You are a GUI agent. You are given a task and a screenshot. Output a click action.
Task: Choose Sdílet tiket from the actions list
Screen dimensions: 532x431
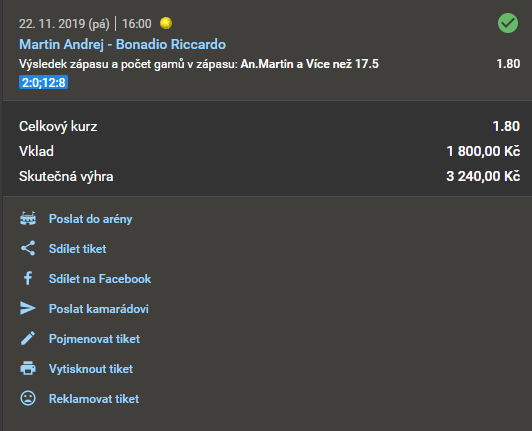(77, 249)
